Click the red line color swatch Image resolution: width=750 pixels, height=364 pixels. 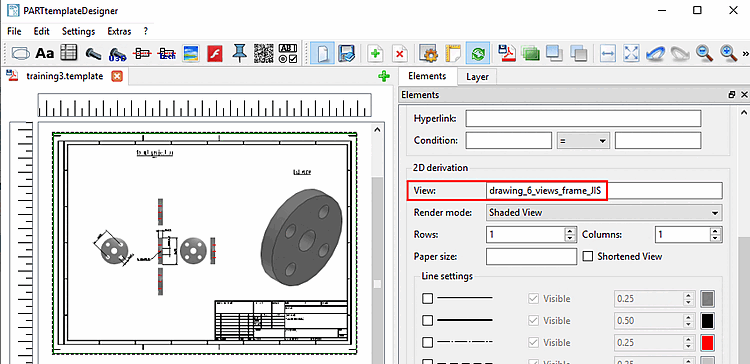(707, 343)
